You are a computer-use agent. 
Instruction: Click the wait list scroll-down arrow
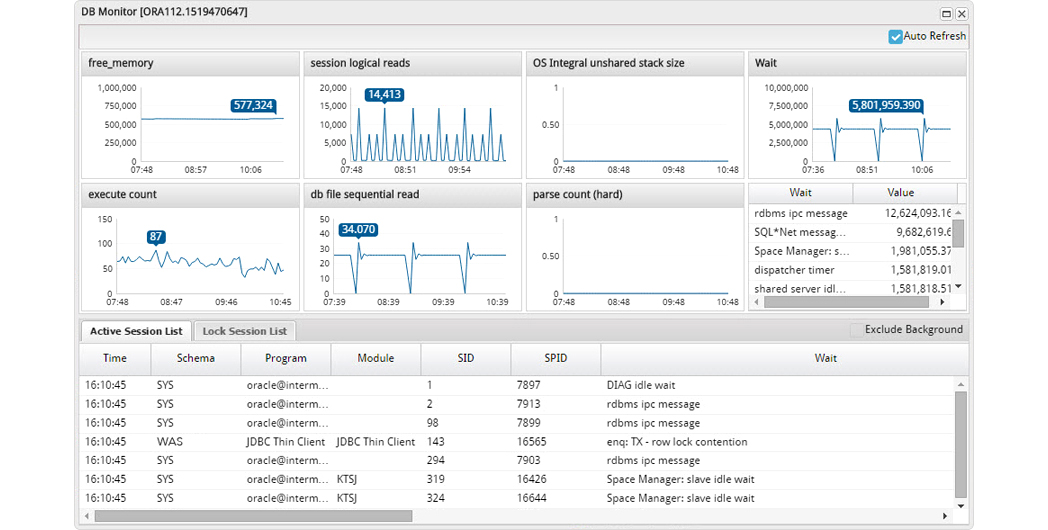coord(958,287)
